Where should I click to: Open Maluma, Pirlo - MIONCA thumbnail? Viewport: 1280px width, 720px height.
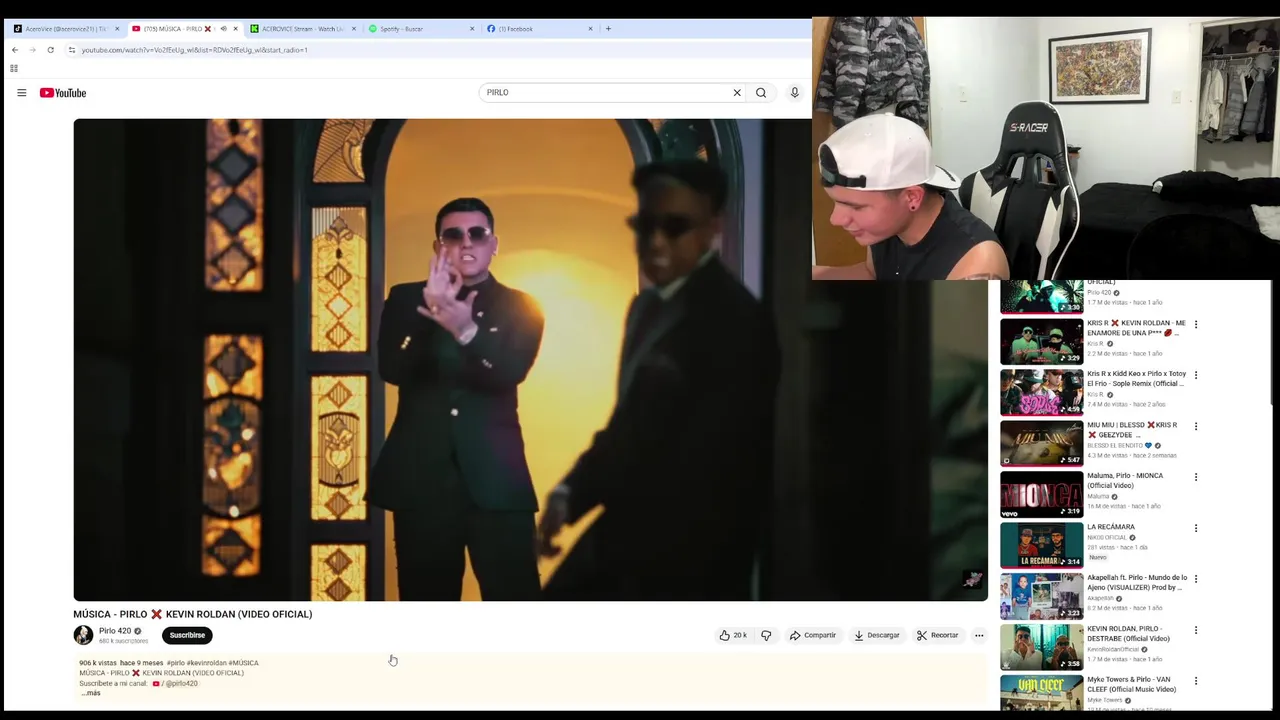[x=1041, y=494]
